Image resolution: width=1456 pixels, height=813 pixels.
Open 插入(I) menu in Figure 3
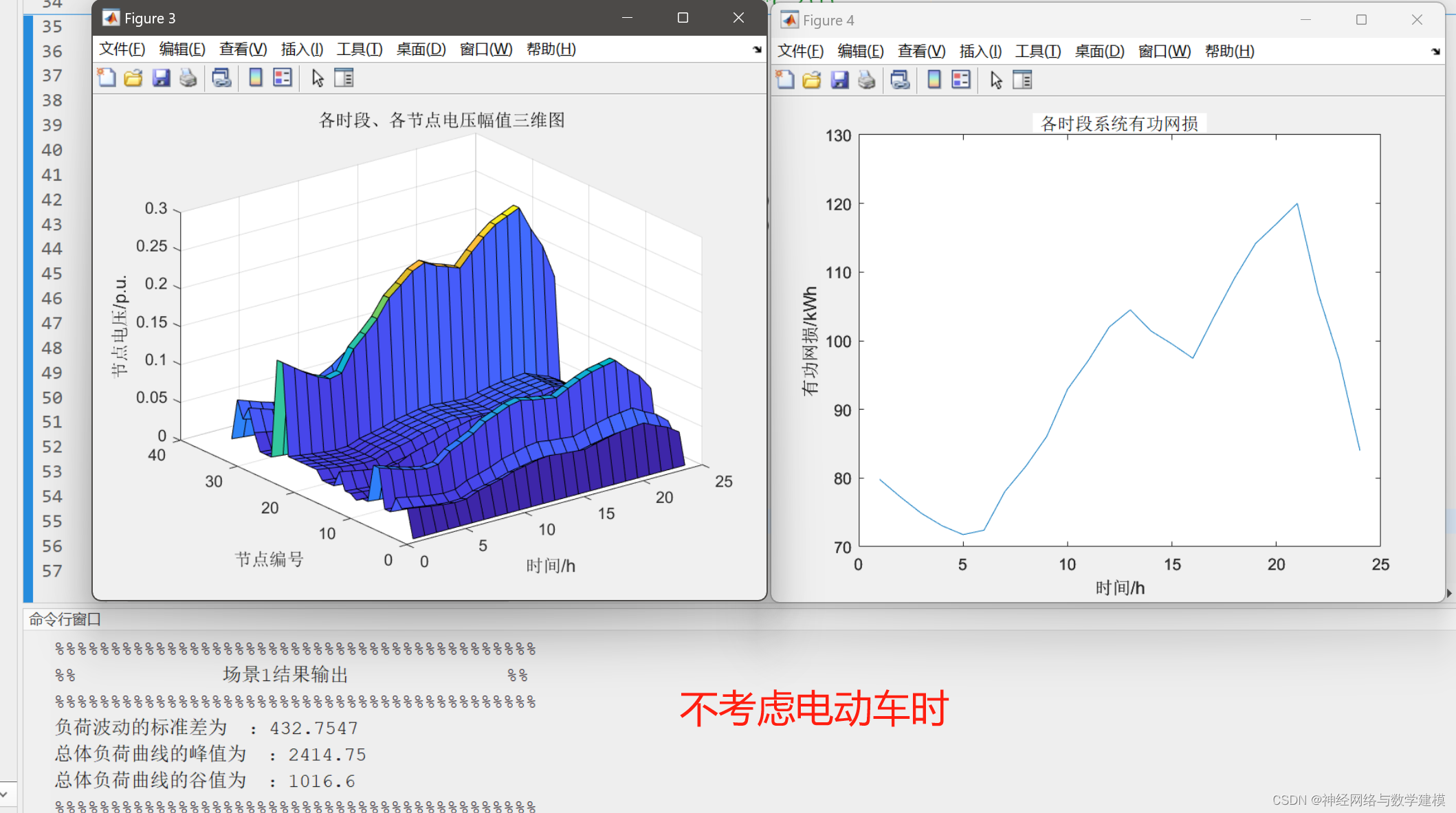[302, 49]
